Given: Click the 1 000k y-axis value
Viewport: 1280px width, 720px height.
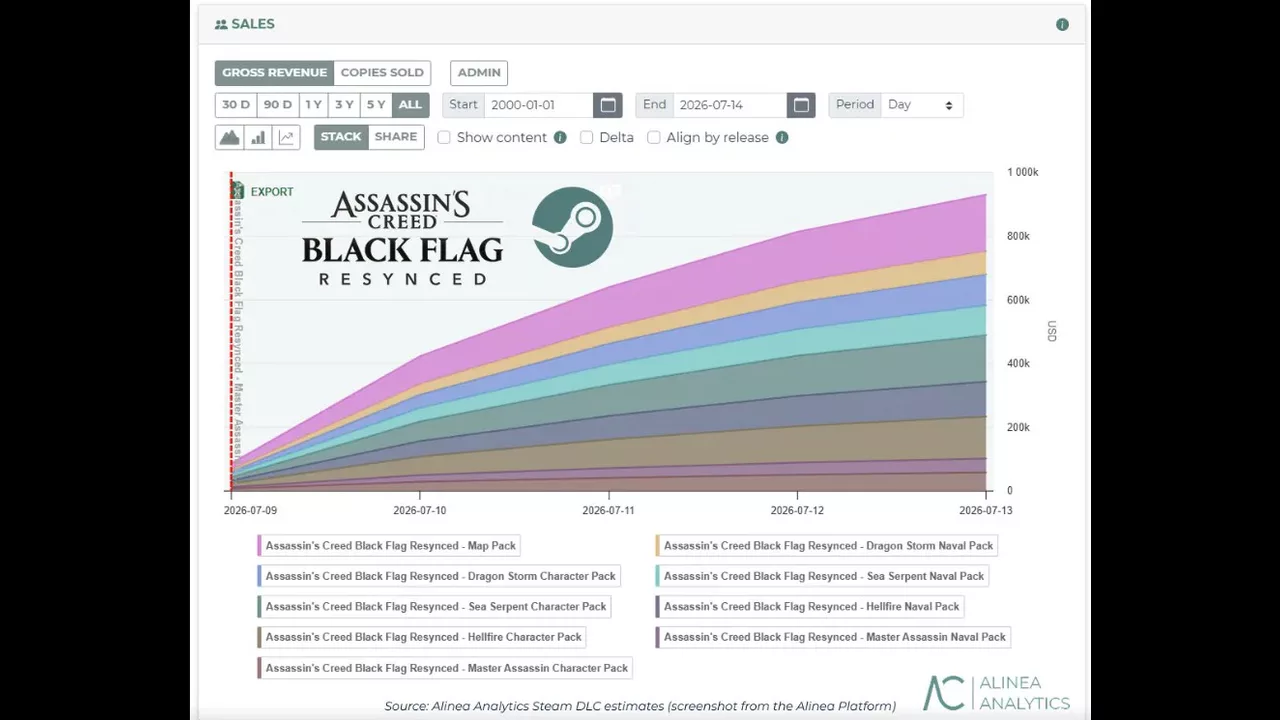Looking at the screenshot, I should pos(1023,172).
